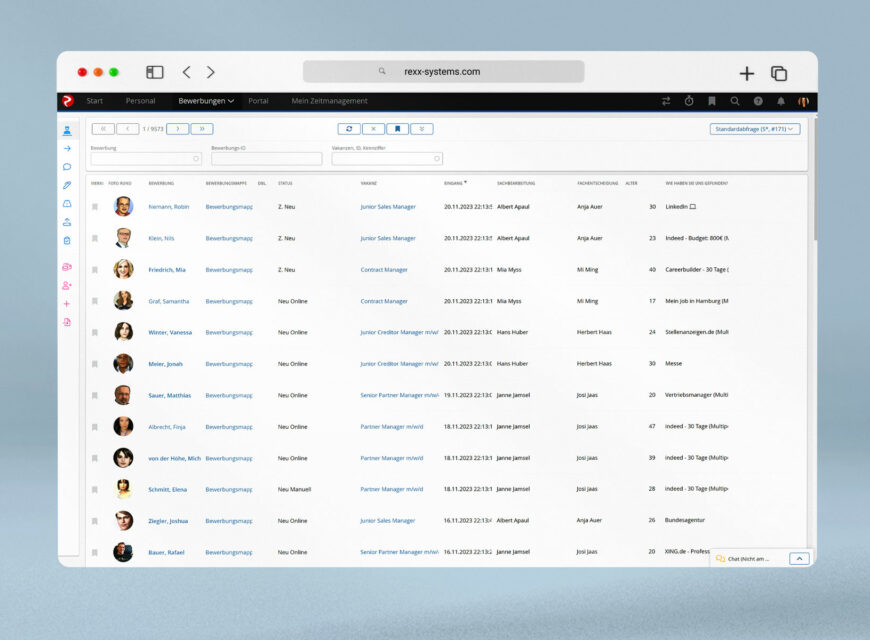Click the red rexx logo icon
The height and width of the screenshot is (640, 870).
67,101
